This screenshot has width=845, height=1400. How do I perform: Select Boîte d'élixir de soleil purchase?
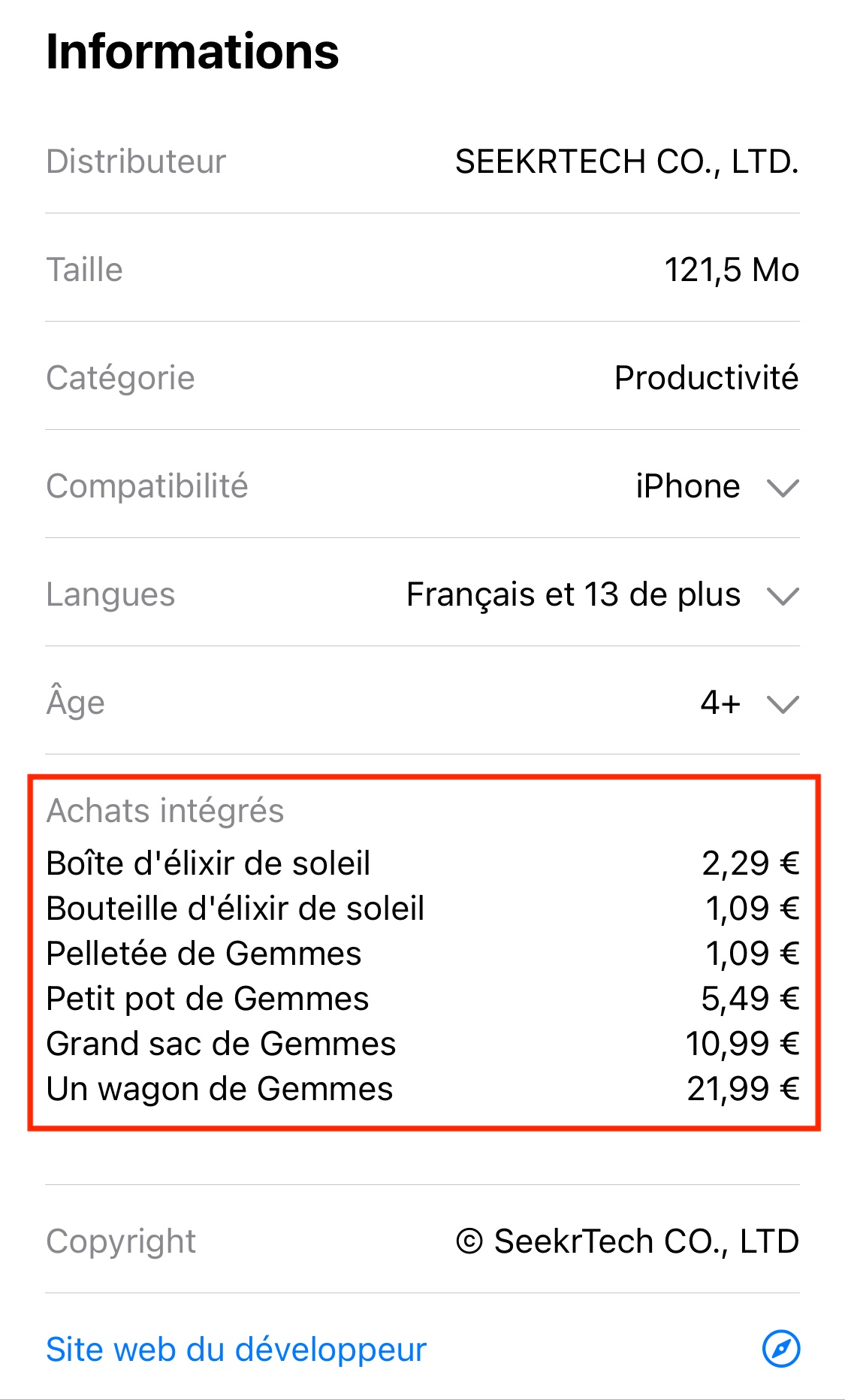click(x=208, y=863)
